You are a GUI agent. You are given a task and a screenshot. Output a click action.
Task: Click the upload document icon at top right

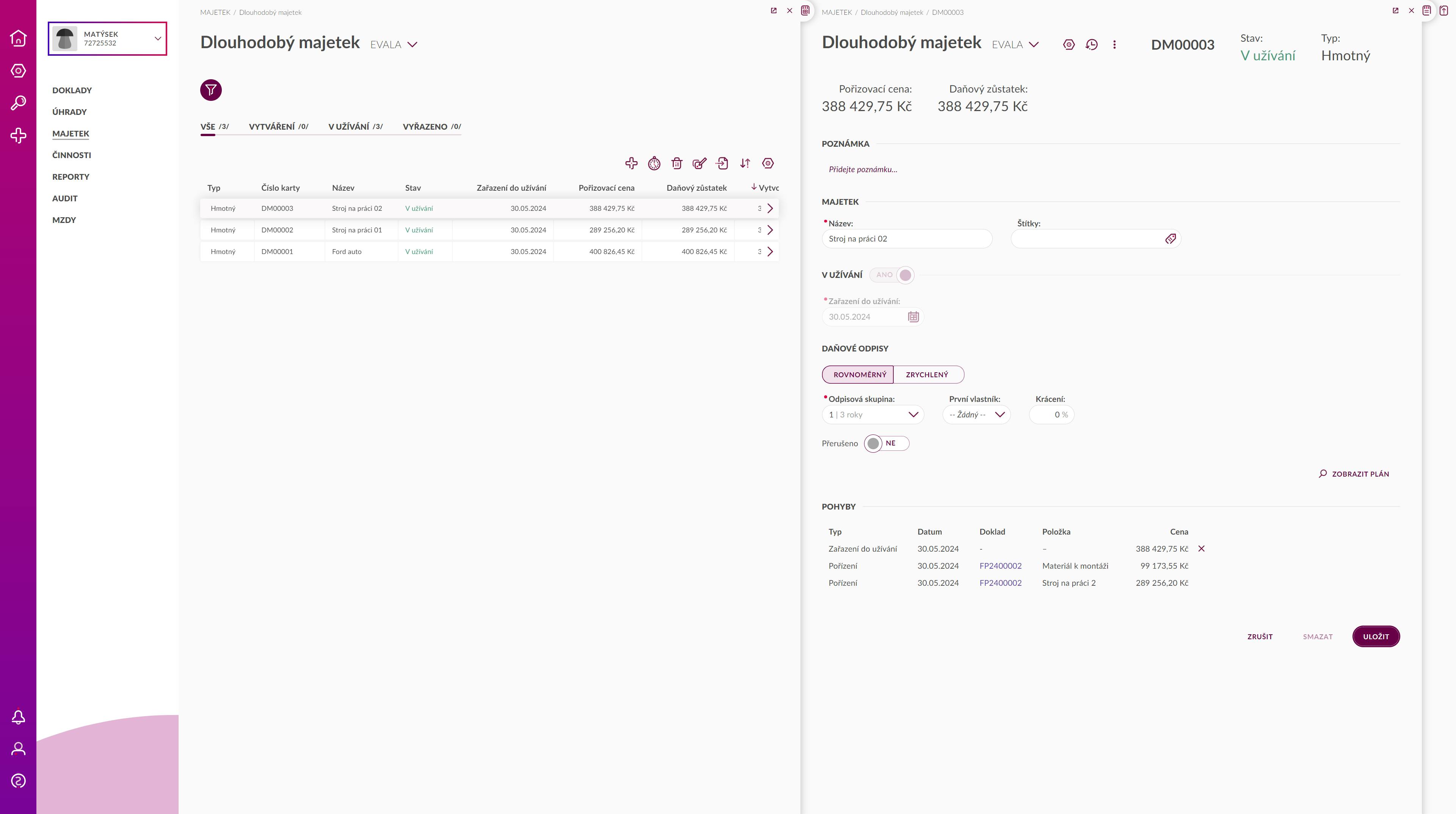click(x=1443, y=10)
